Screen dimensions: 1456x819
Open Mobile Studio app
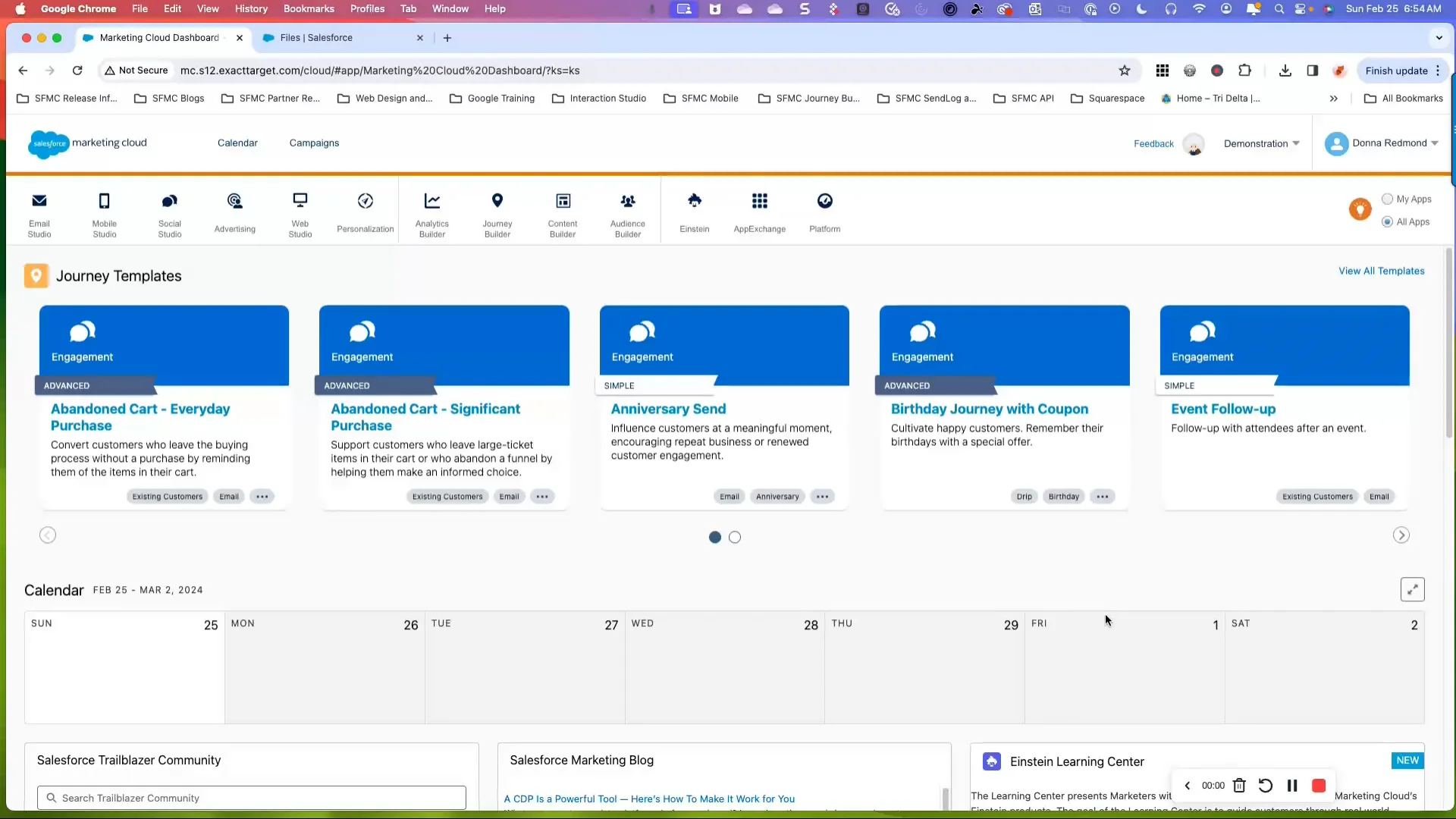click(105, 214)
